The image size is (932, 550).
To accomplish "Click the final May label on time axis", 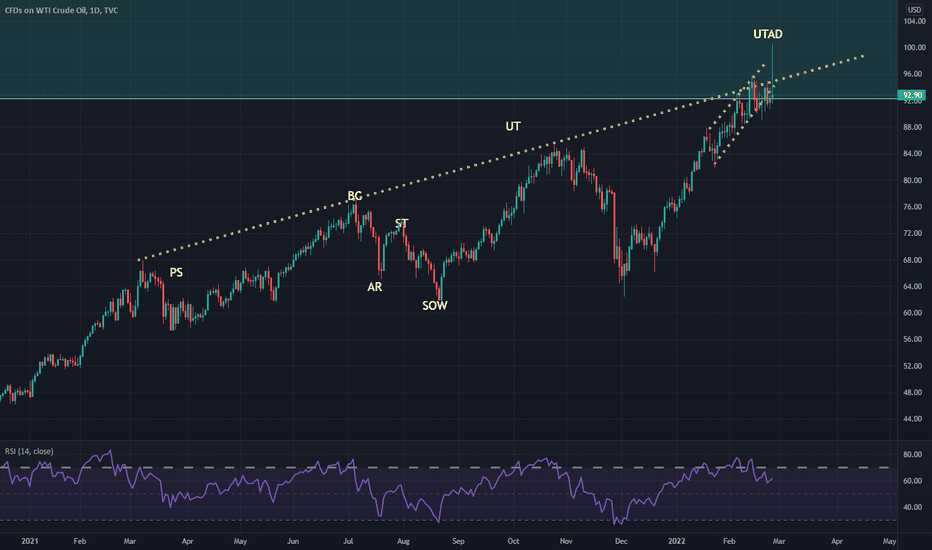I will pos(889,541).
